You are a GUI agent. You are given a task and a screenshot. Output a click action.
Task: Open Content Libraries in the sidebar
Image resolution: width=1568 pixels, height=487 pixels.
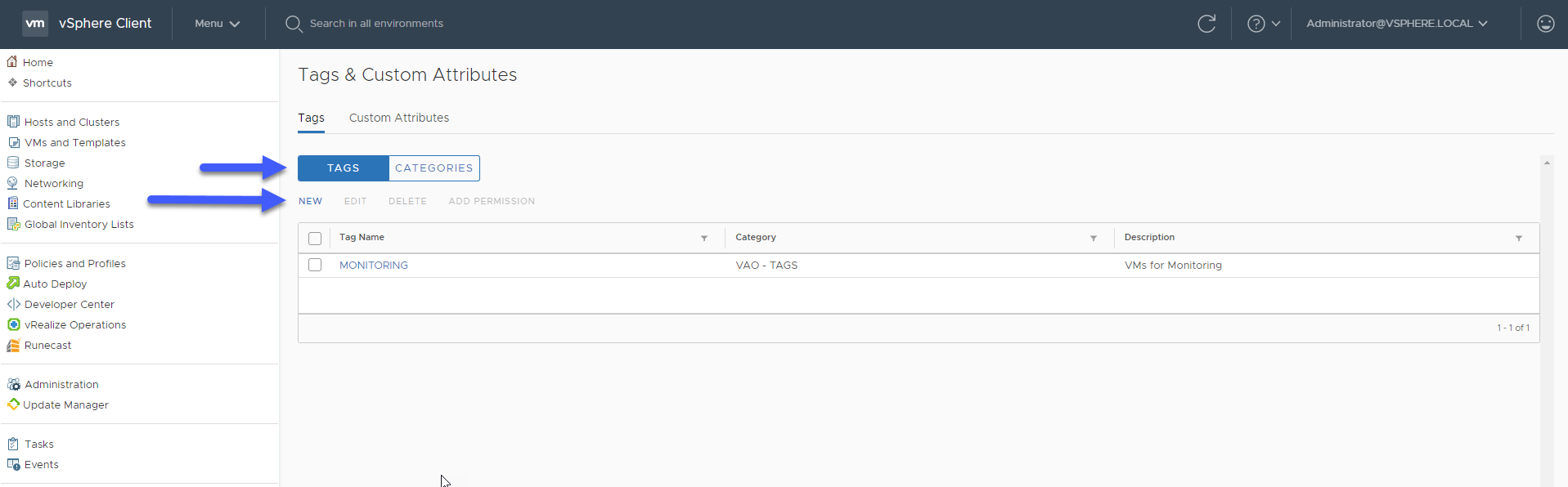pos(66,203)
